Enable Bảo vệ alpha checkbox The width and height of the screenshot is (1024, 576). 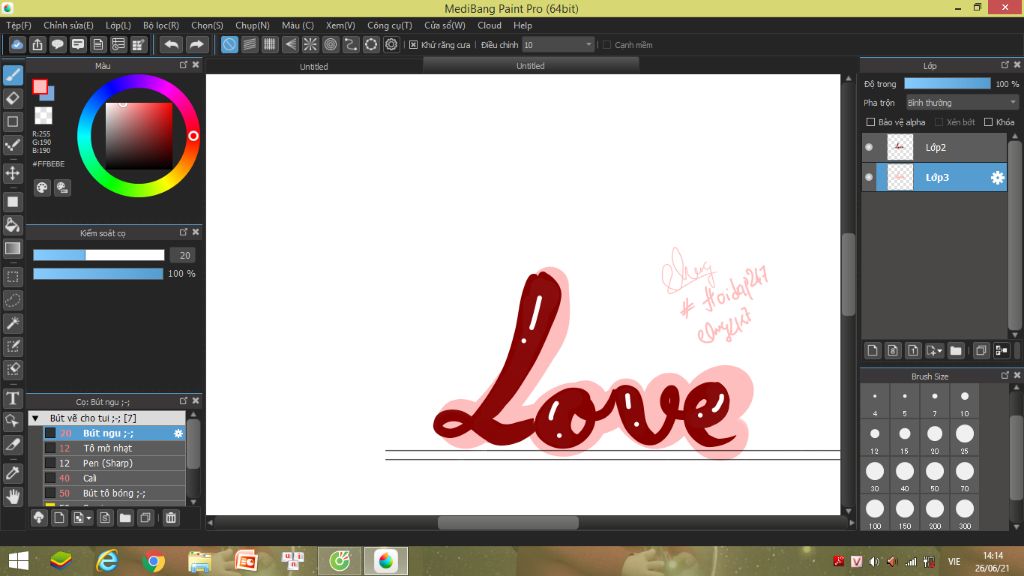point(871,122)
